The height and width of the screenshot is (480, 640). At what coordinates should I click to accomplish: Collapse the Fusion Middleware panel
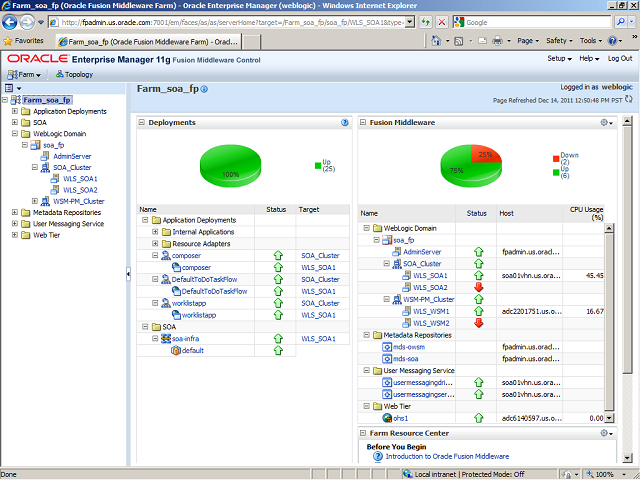click(x=363, y=123)
